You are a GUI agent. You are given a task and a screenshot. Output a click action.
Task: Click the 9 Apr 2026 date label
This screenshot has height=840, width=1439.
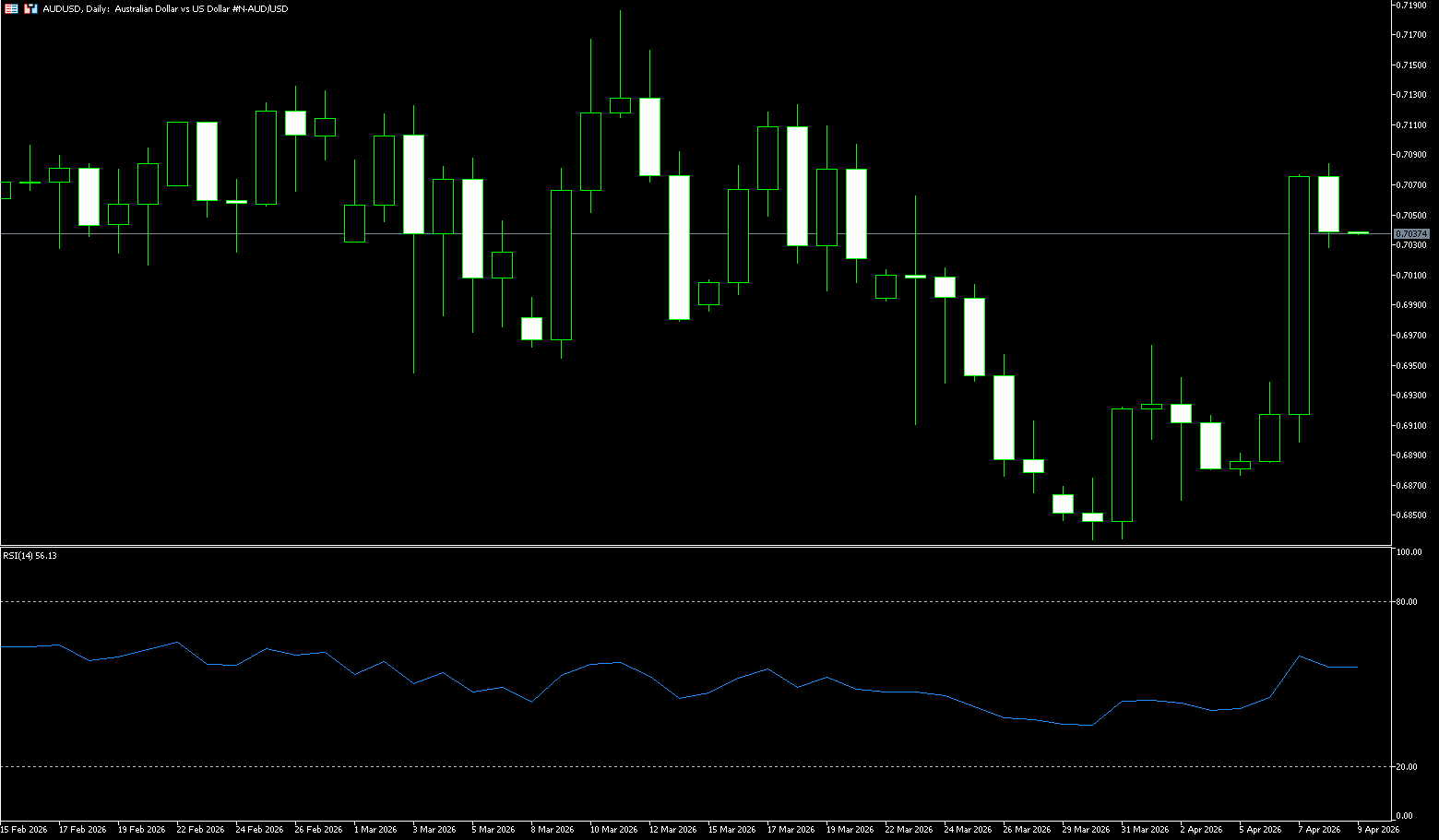coord(1378,830)
